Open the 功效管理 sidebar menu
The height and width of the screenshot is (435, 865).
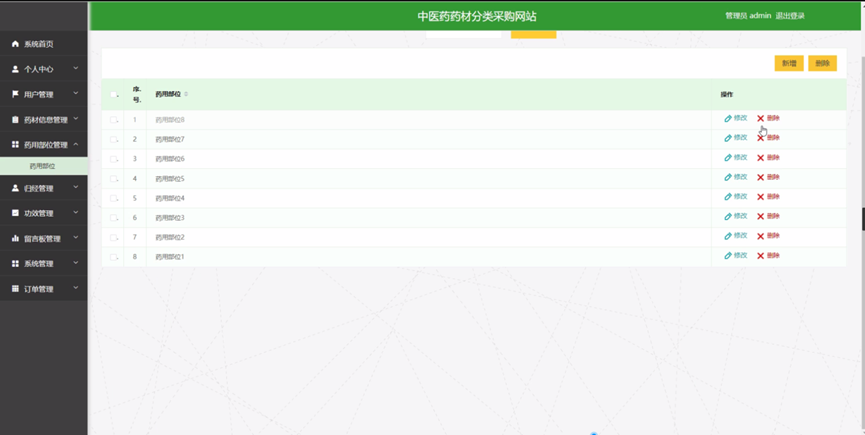click(44, 213)
